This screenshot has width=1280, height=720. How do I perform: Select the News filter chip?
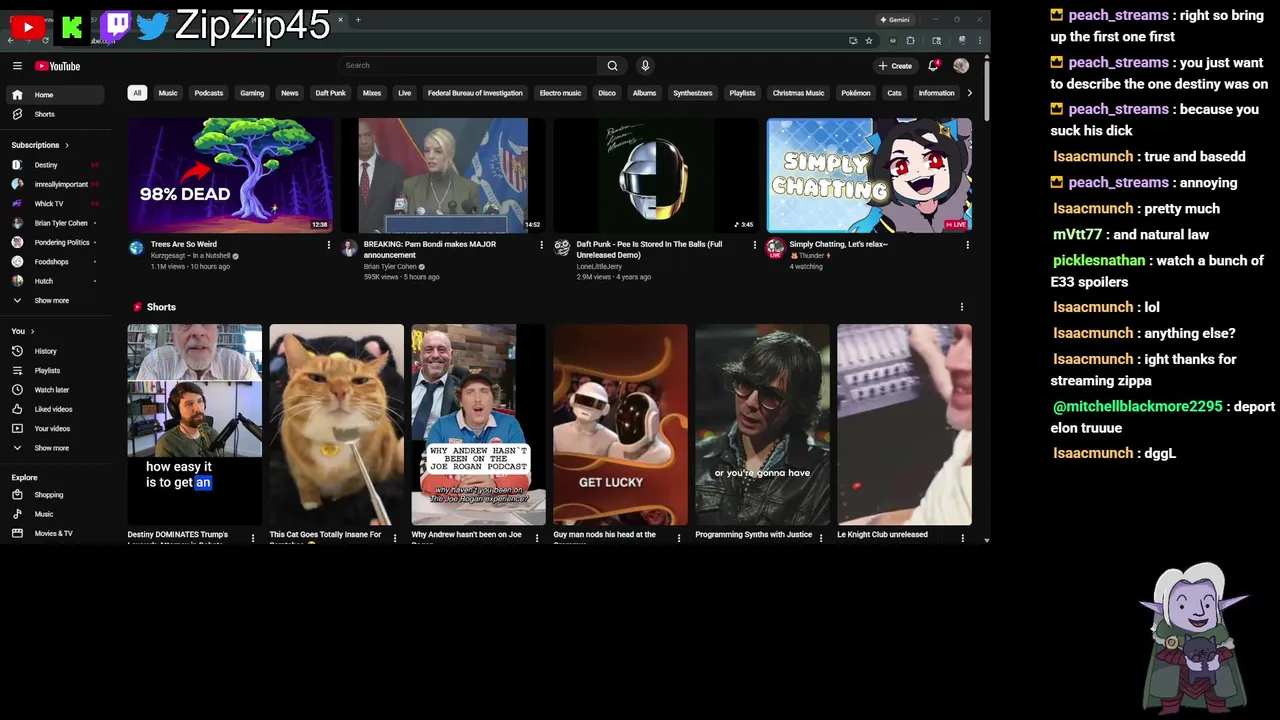click(x=290, y=93)
